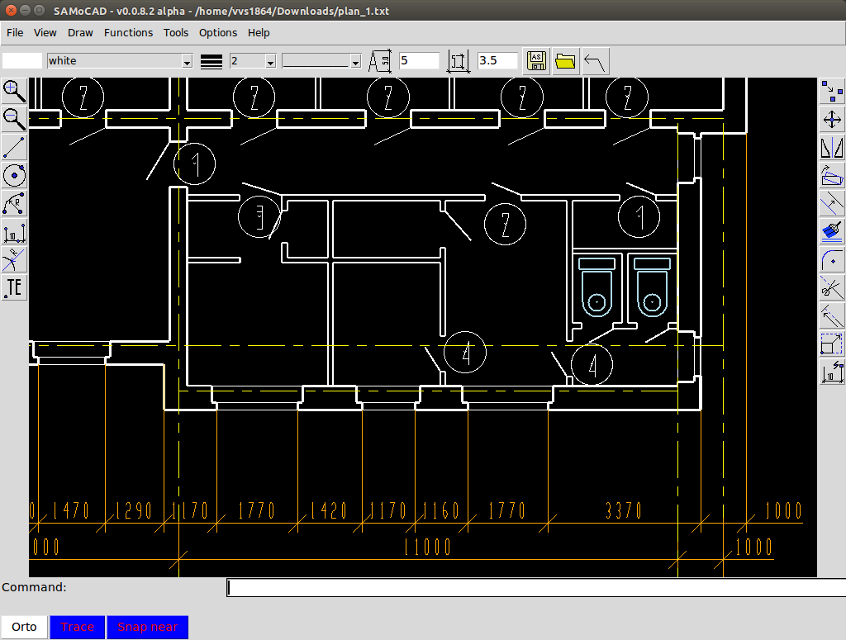The width and height of the screenshot is (846, 640).
Task: Select the Trim scissors tool
Action: pos(831,288)
